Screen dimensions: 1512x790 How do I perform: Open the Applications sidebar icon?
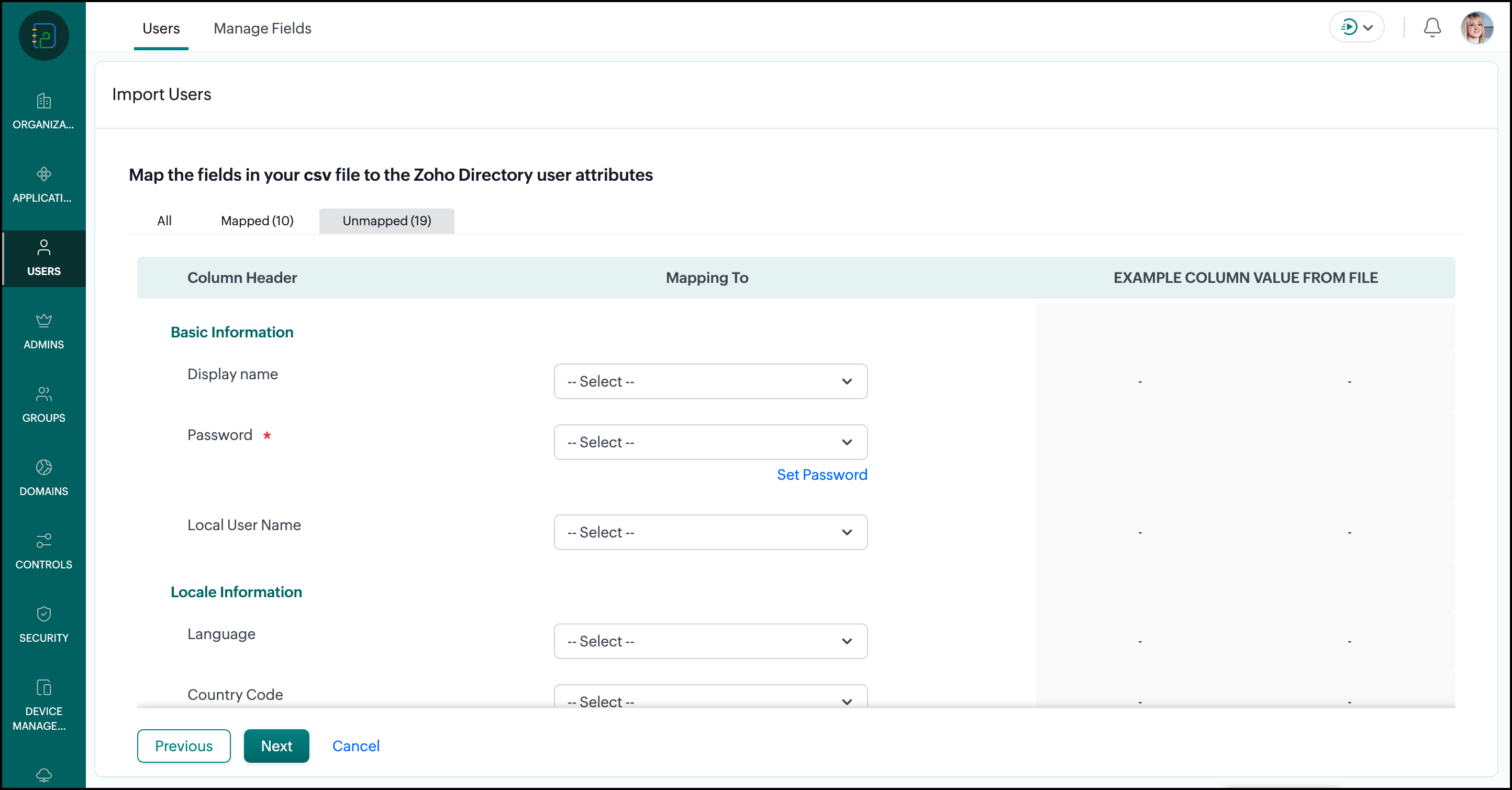[43, 174]
